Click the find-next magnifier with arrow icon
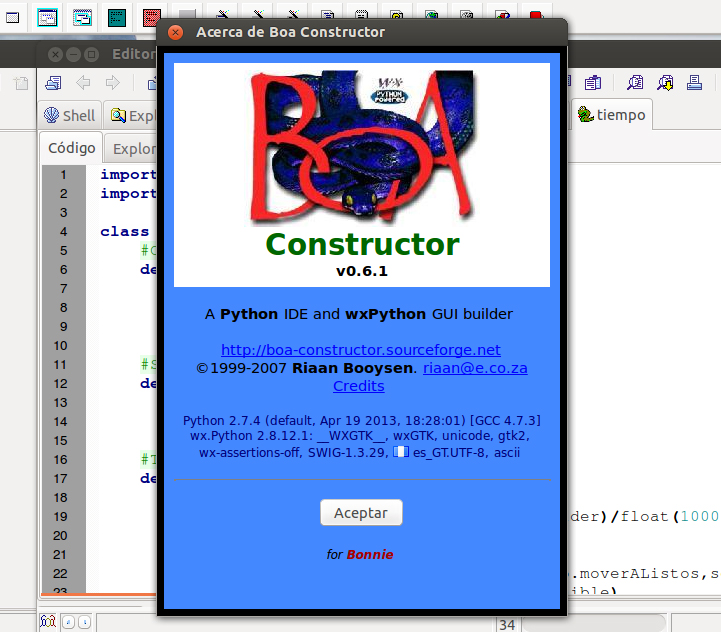Image resolution: width=721 pixels, height=632 pixels. coord(665,83)
